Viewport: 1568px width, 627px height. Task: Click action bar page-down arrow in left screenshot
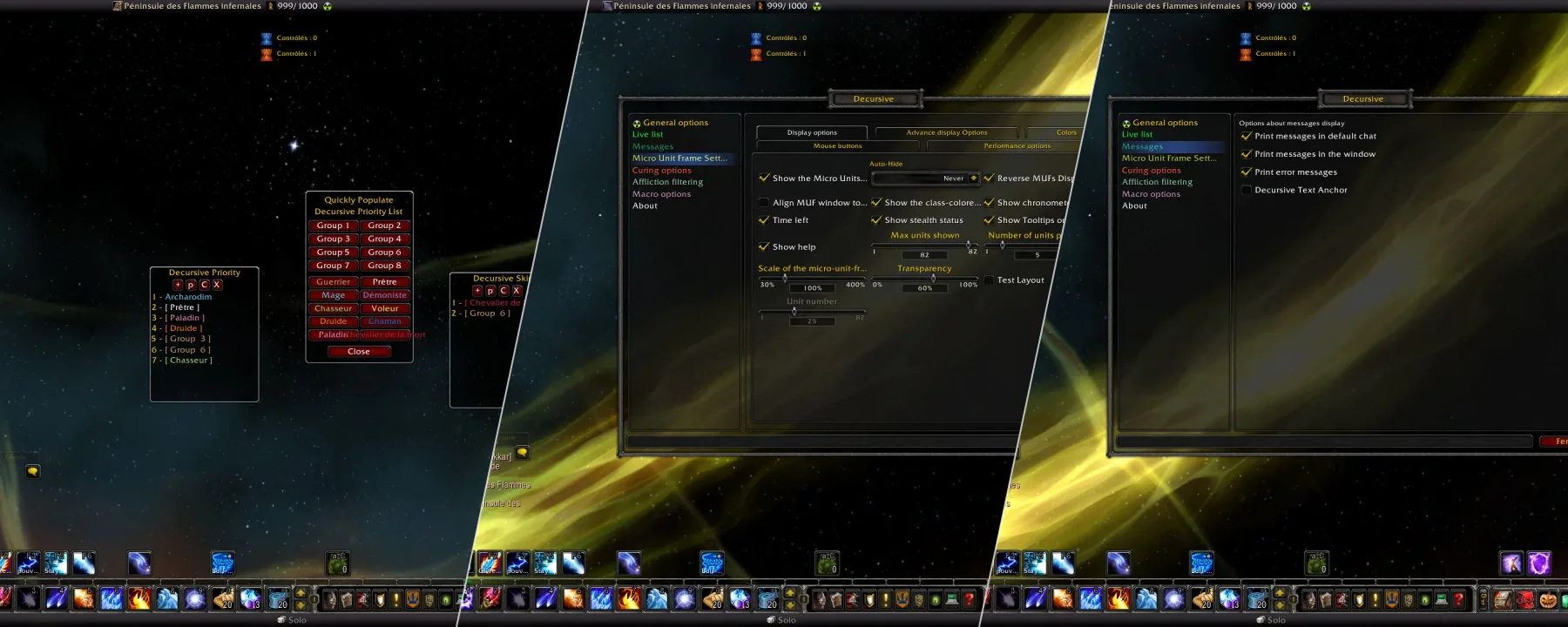point(301,604)
